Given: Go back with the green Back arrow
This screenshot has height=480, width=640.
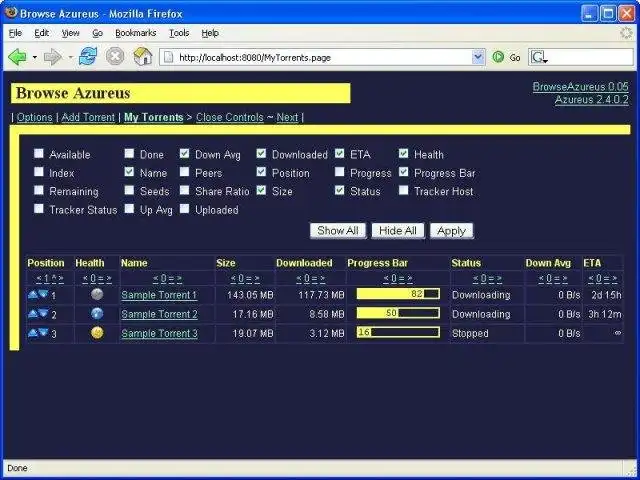Looking at the screenshot, I should click(x=17, y=57).
